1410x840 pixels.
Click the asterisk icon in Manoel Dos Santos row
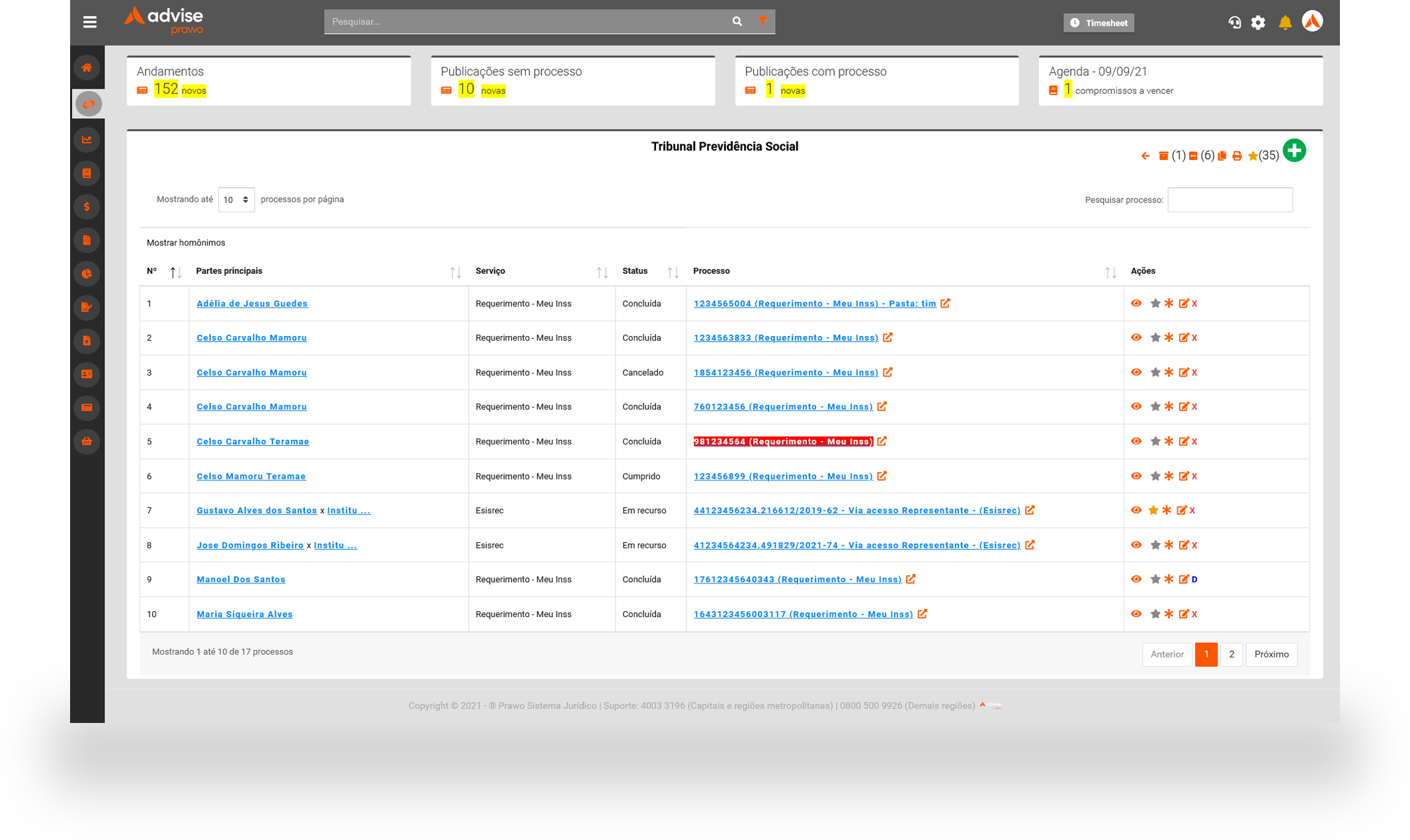click(1169, 579)
